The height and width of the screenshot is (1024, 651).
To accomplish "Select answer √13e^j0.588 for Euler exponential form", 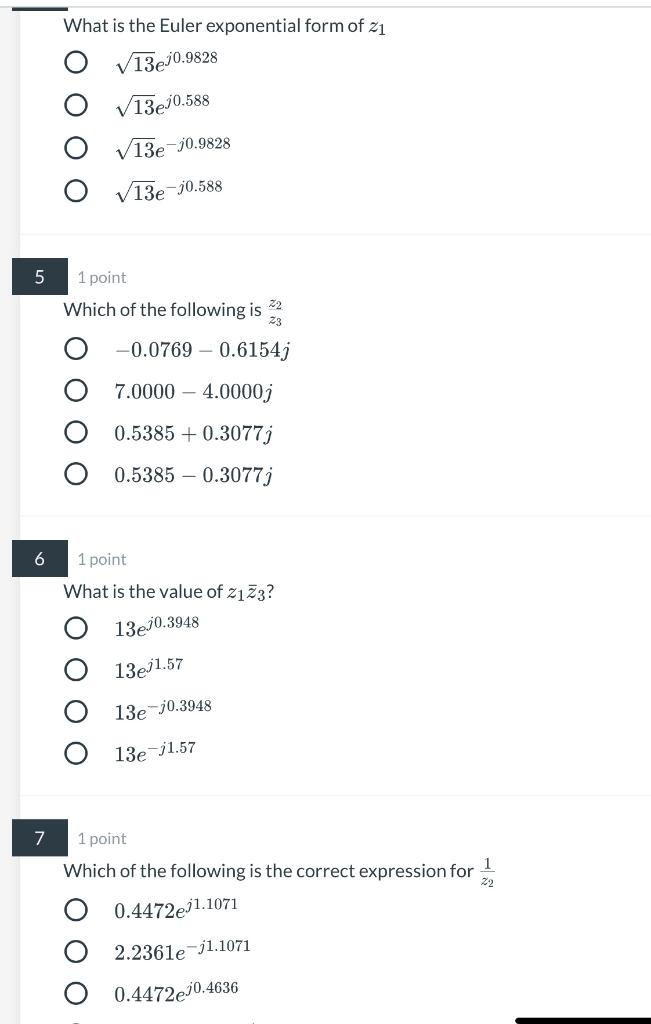I will [76, 104].
